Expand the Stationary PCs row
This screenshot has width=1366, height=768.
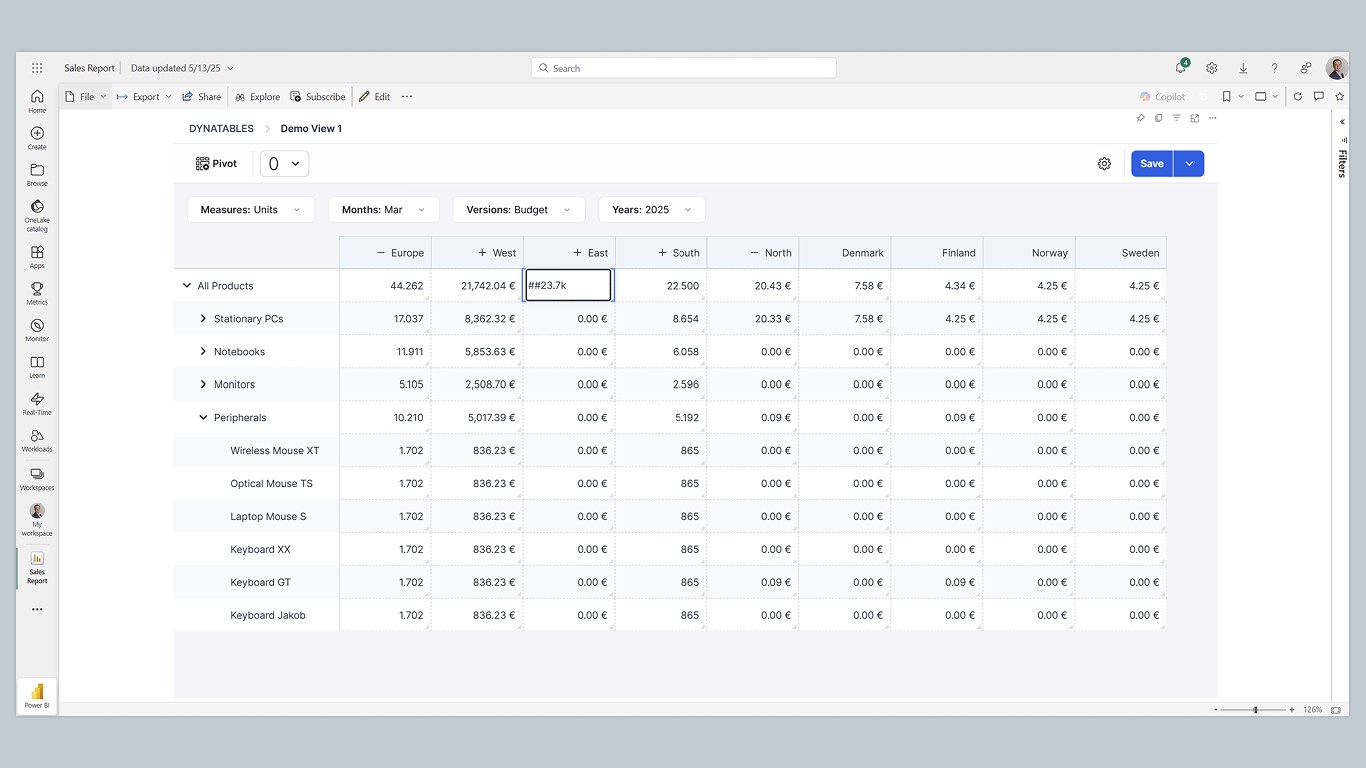point(203,319)
